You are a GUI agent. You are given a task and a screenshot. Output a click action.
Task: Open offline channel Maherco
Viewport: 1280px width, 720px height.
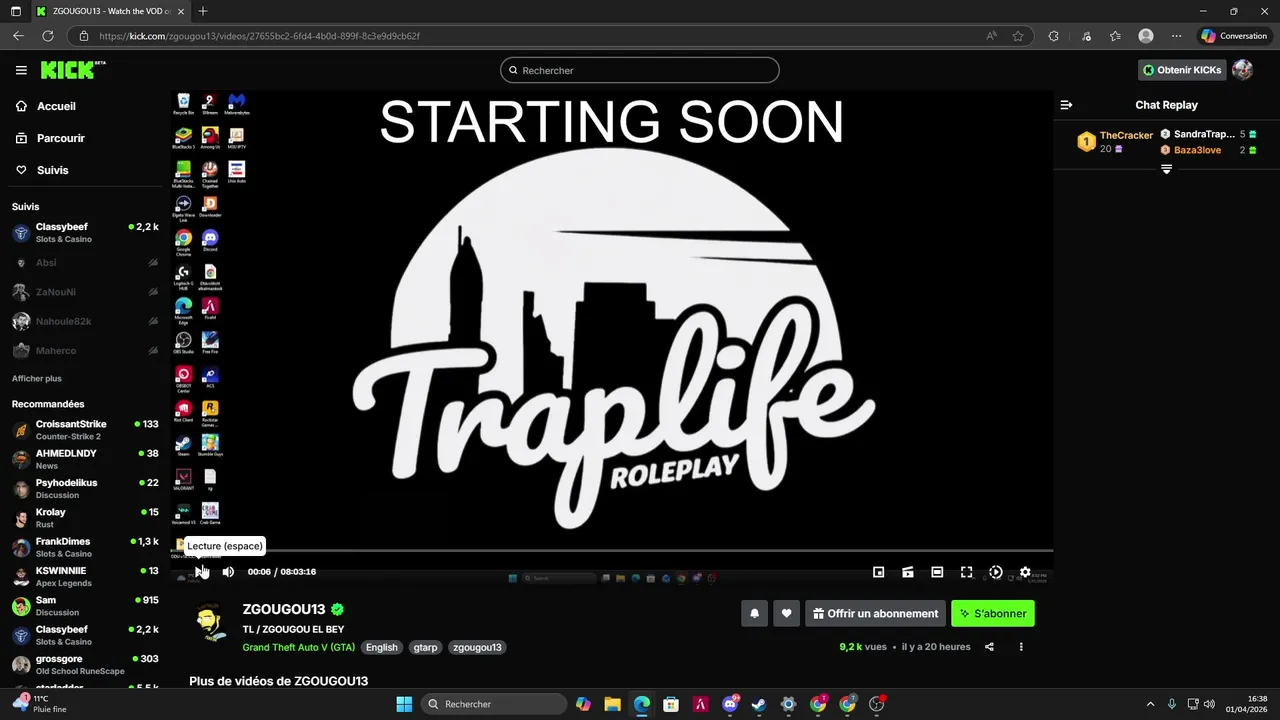(85, 350)
